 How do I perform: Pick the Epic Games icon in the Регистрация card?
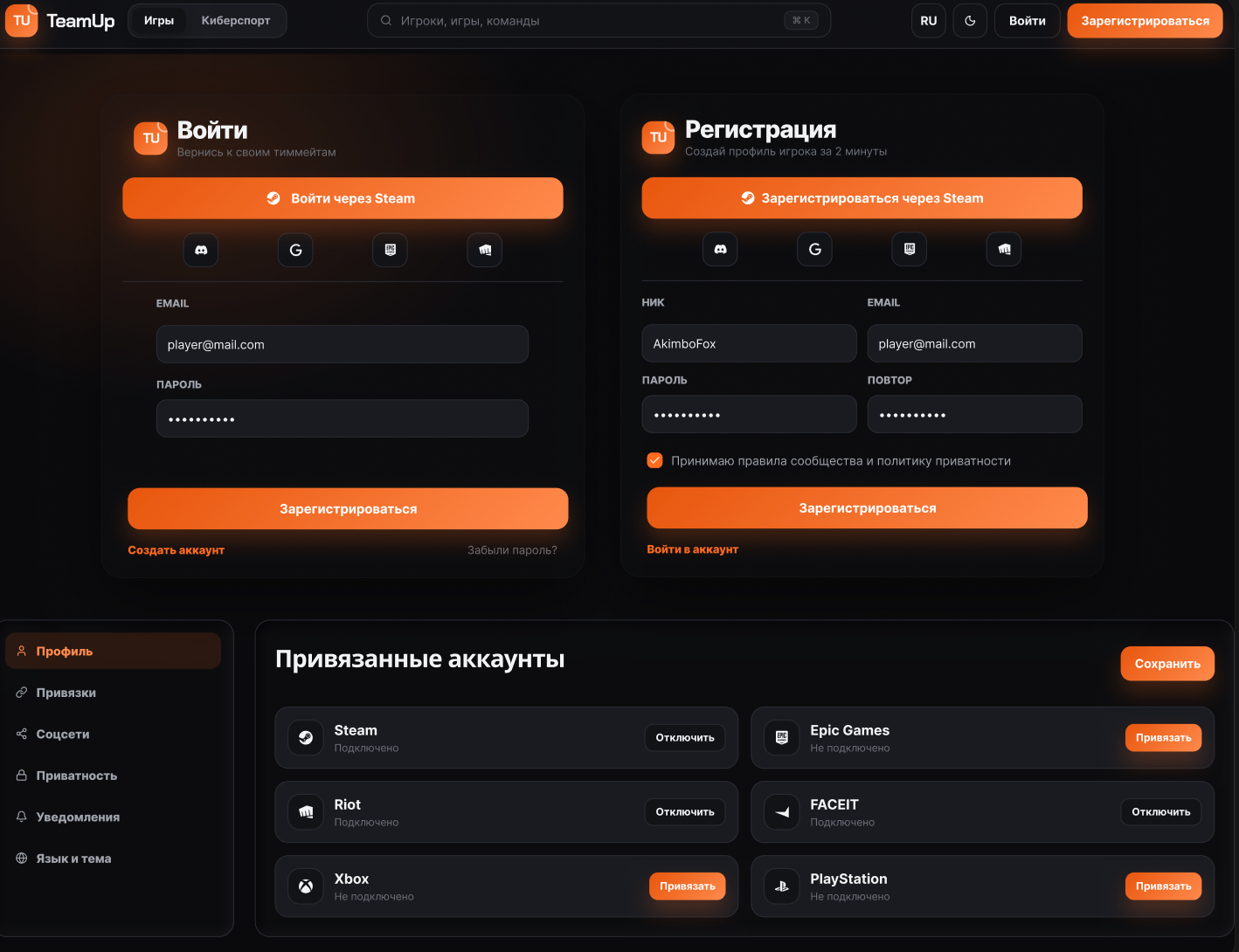(909, 249)
